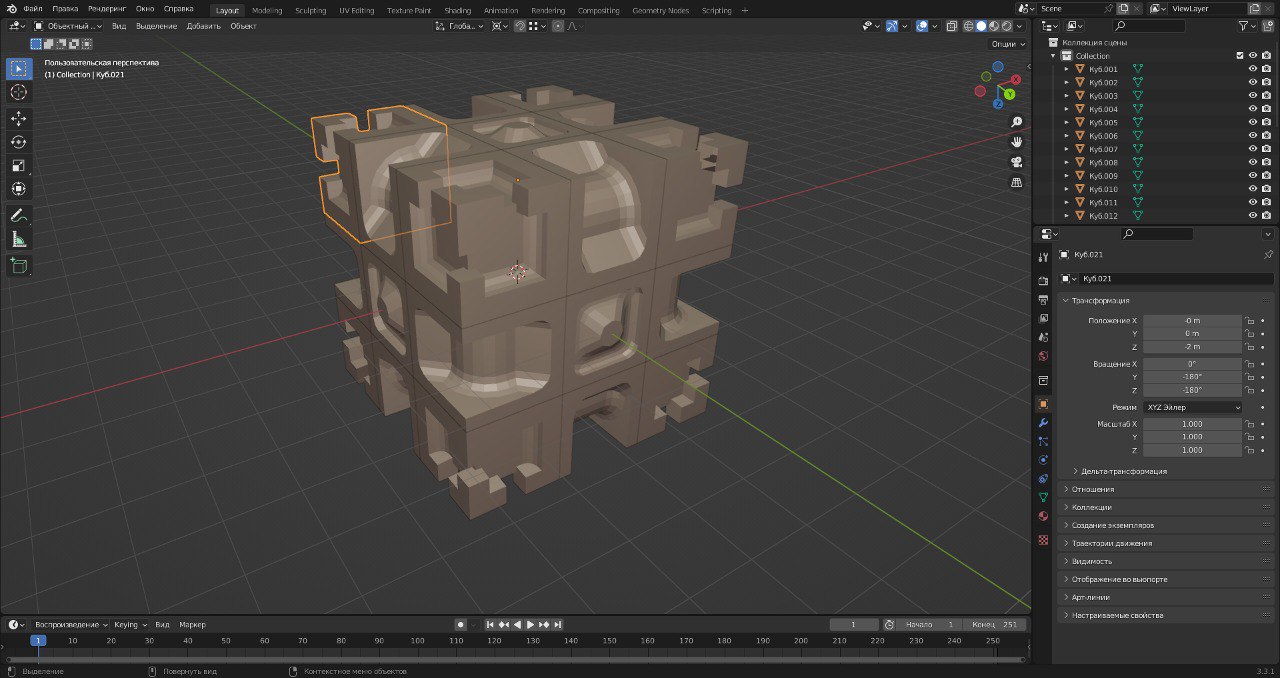The width and height of the screenshot is (1280, 678).
Task: Toggle lock on Положение X
Action: click(1248, 320)
